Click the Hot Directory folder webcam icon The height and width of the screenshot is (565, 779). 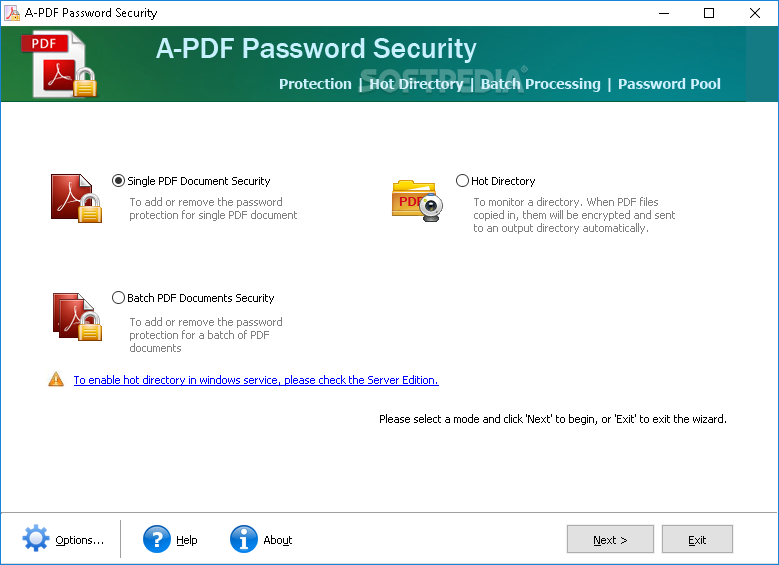417,201
